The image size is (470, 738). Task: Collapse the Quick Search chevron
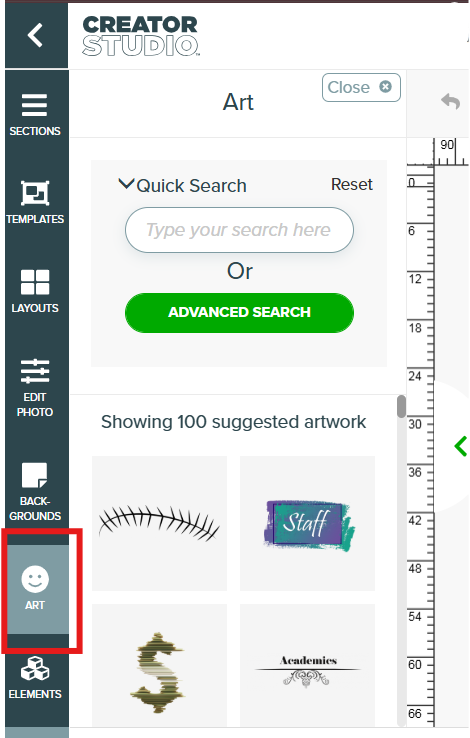(x=126, y=184)
